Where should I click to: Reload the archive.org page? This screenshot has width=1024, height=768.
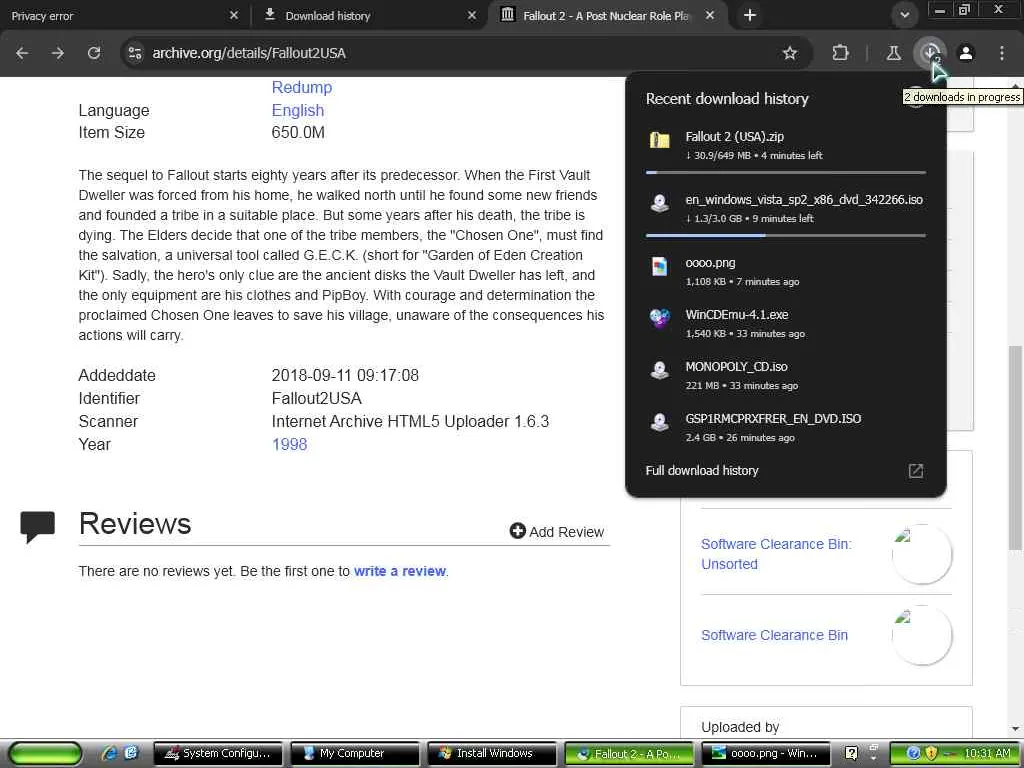pos(94,53)
